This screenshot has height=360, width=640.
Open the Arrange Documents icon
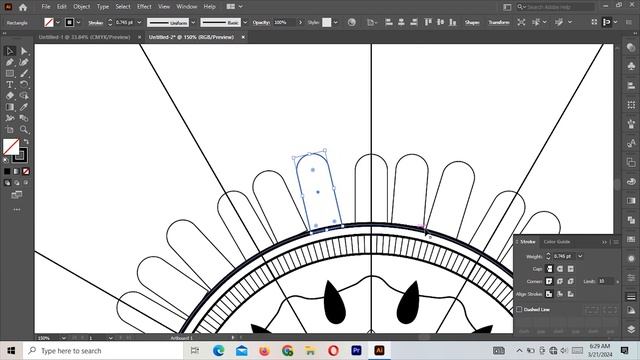(231, 7)
